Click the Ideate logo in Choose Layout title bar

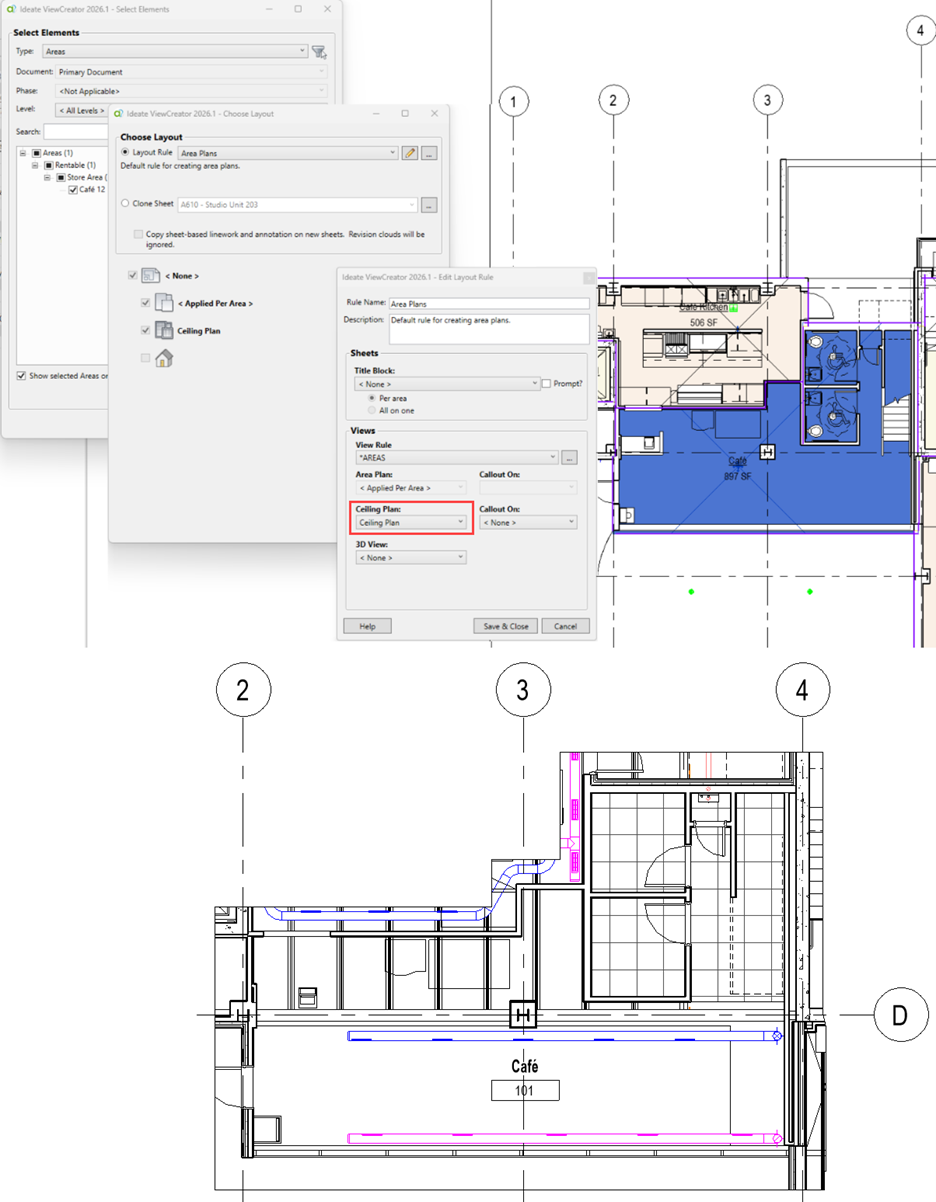[119, 114]
